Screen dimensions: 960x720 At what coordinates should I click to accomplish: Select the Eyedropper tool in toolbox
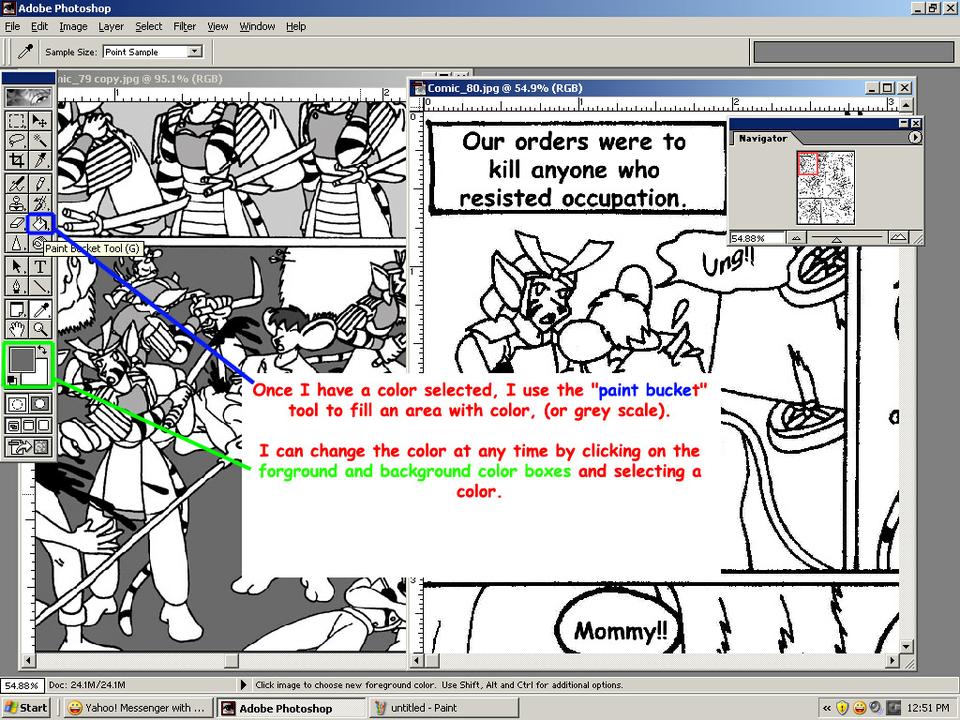40,309
